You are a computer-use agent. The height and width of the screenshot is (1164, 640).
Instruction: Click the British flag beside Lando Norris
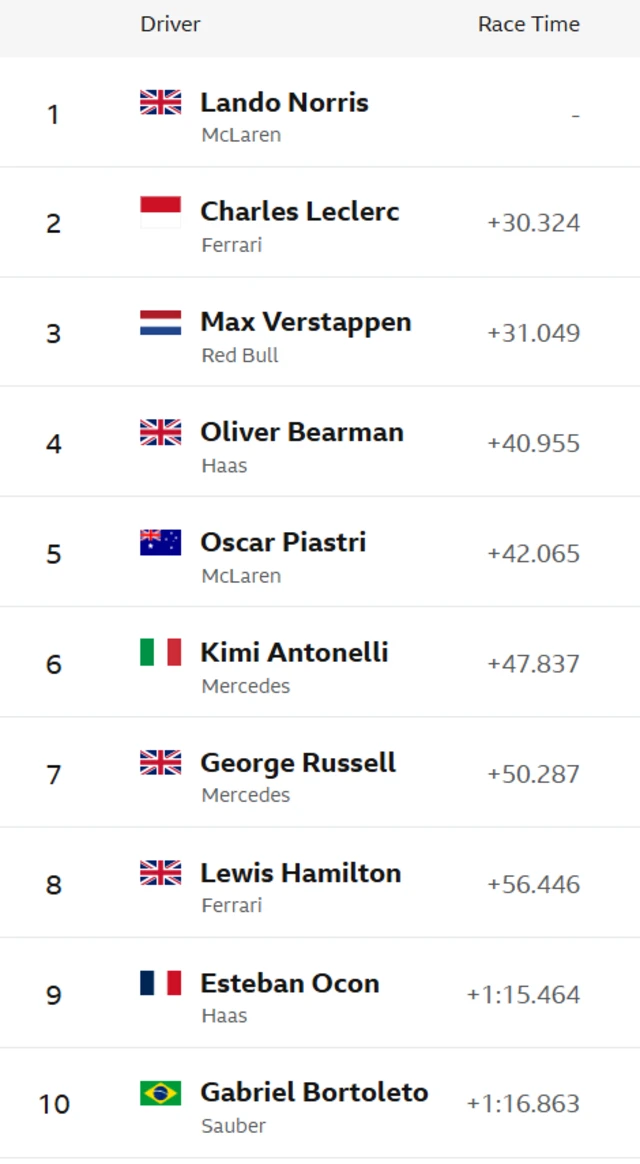(x=160, y=102)
